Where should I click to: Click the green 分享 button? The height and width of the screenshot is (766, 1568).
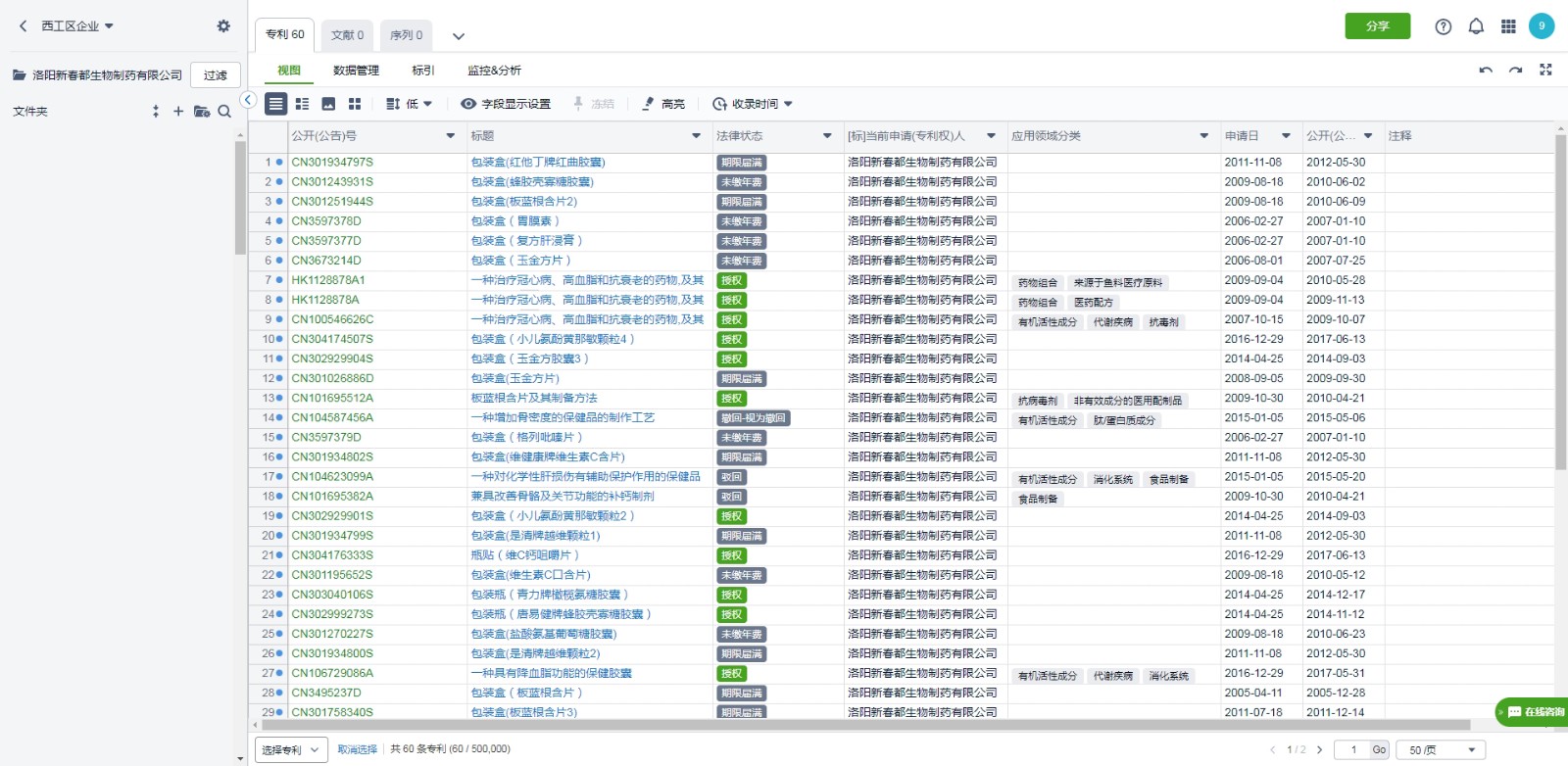[1378, 26]
